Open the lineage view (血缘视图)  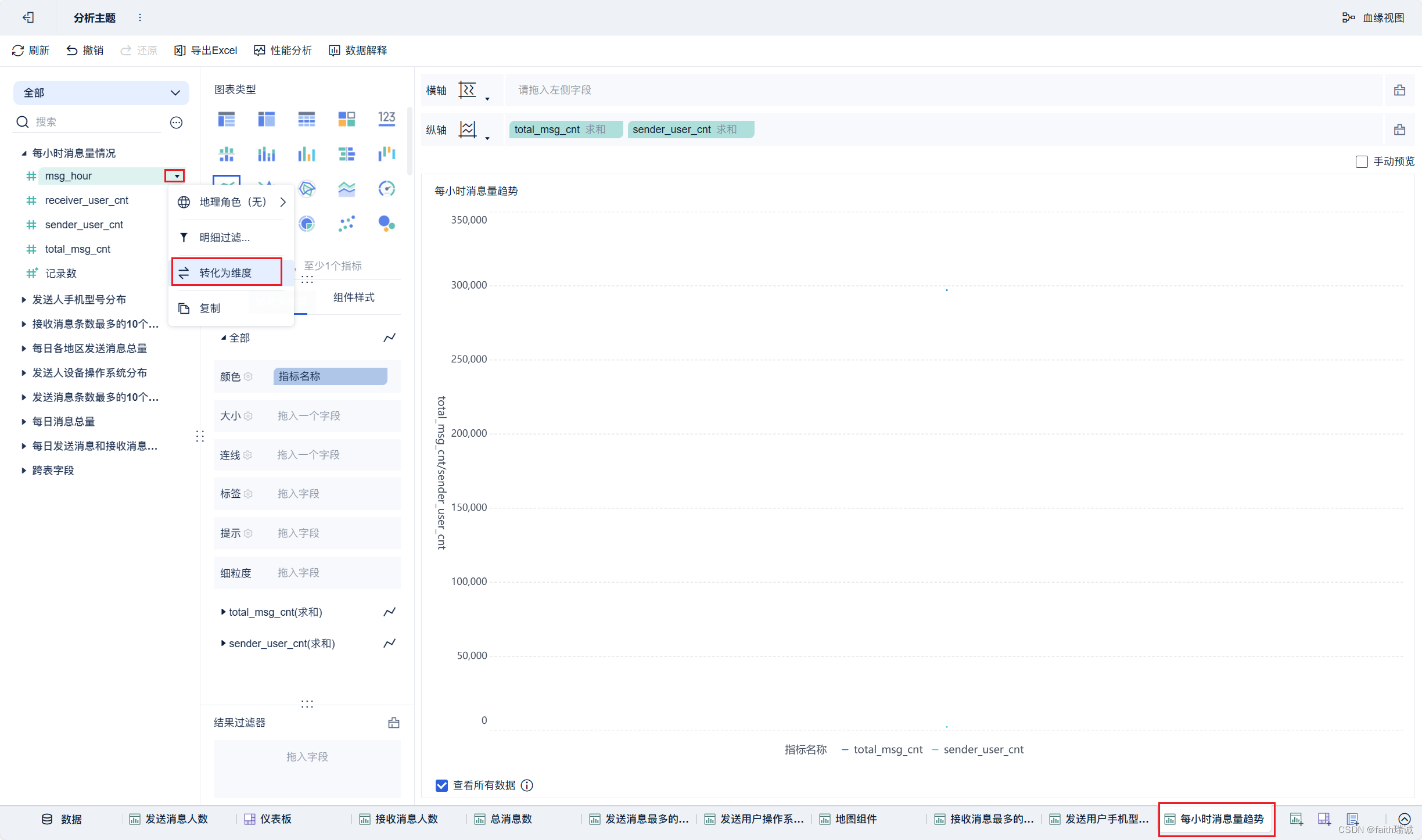point(1374,17)
